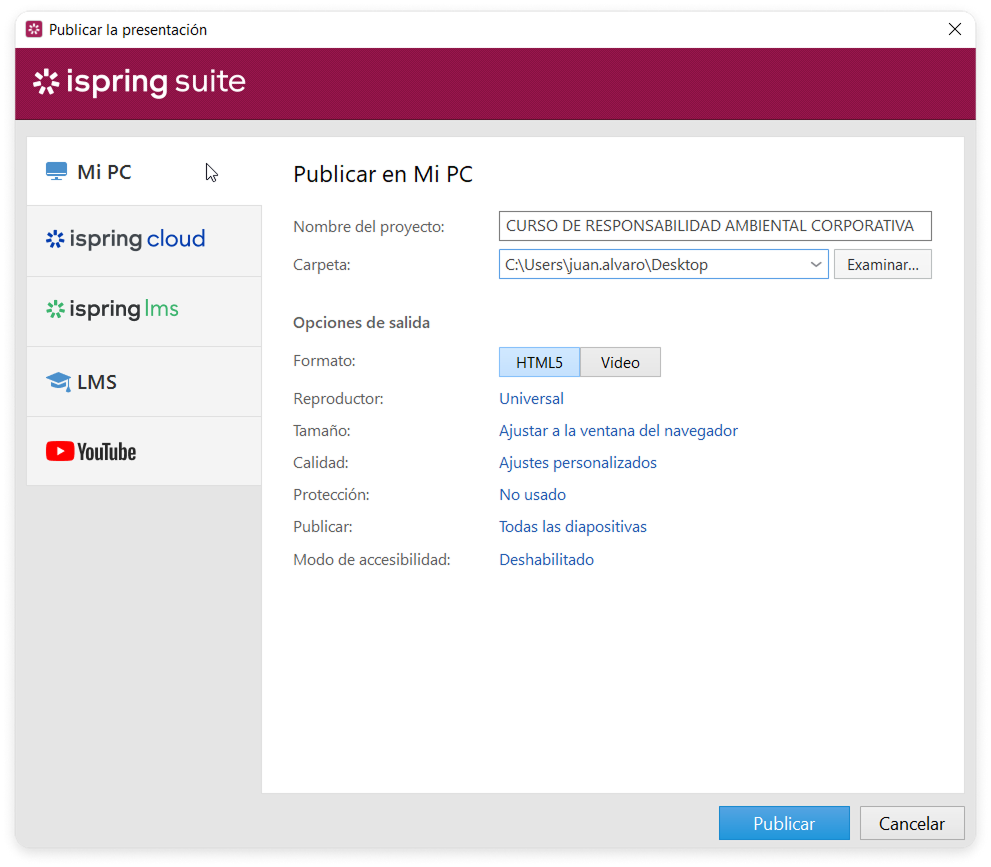991x867 pixels.
Task: Change size via Ajustar a la ventana link
Action: tap(618, 431)
